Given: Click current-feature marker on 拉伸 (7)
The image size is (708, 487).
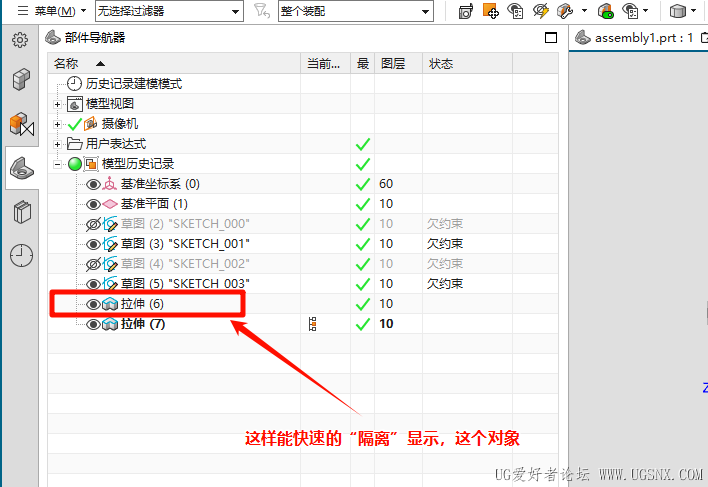Looking at the screenshot, I should (x=312, y=324).
